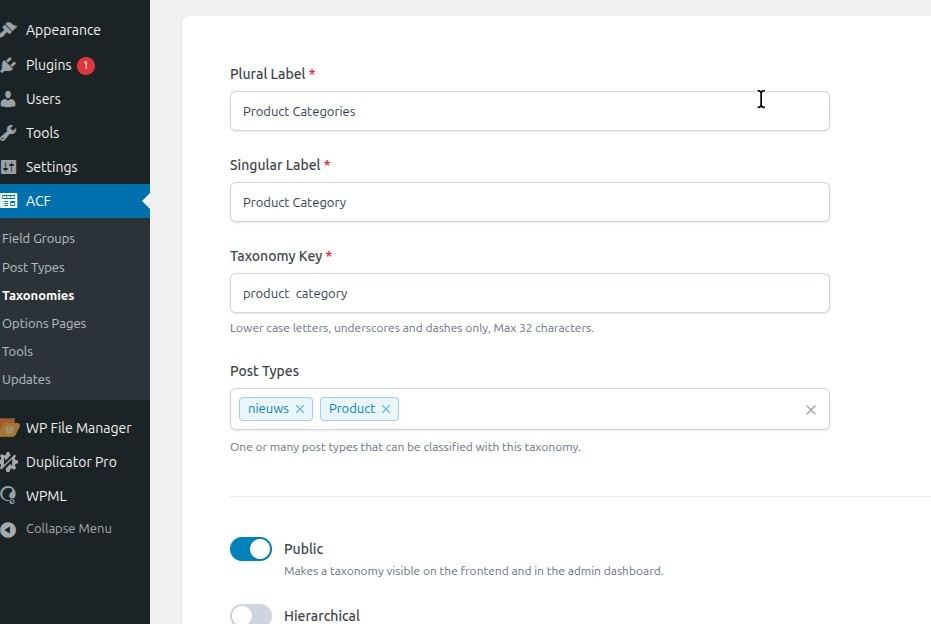
Task: Click the WP File Manager icon
Action: [9, 428]
